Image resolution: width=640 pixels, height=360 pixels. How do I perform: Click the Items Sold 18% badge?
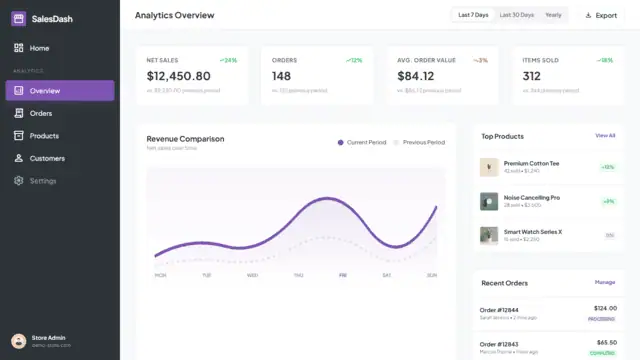(x=604, y=60)
